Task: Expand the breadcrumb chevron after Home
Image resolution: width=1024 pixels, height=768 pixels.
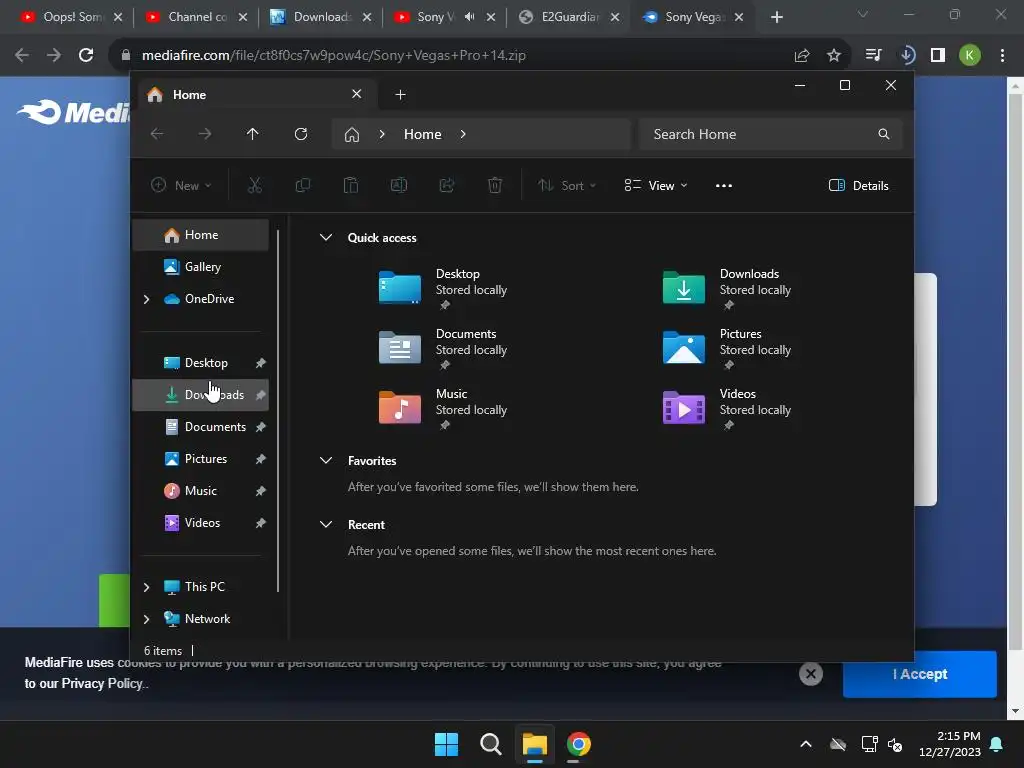Action: tap(463, 134)
